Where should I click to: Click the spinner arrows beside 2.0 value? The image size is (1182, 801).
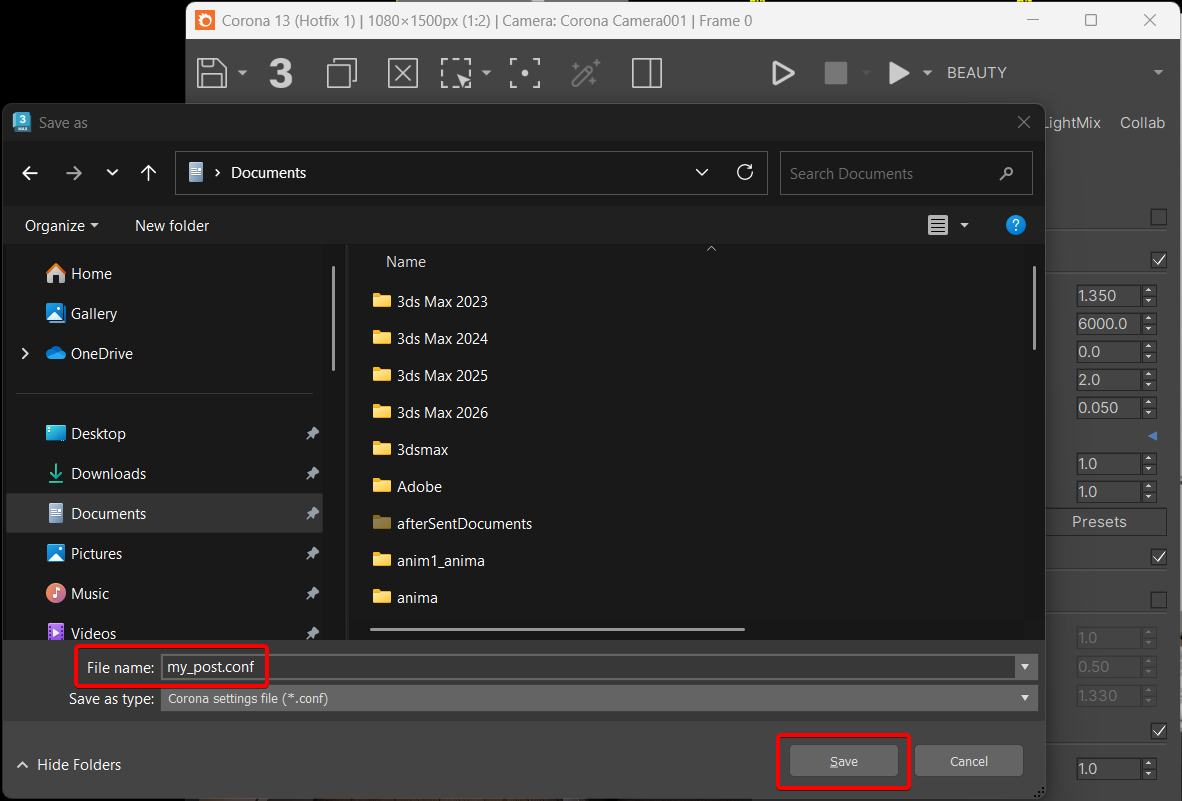tap(1149, 380)
